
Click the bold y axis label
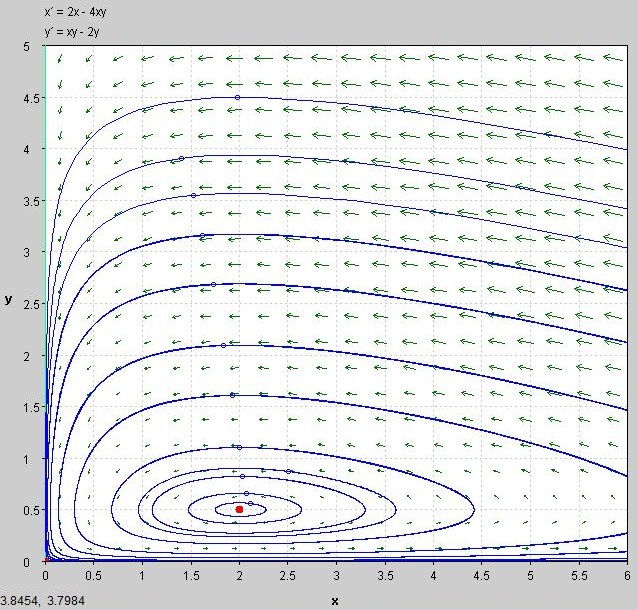point(8,299)
